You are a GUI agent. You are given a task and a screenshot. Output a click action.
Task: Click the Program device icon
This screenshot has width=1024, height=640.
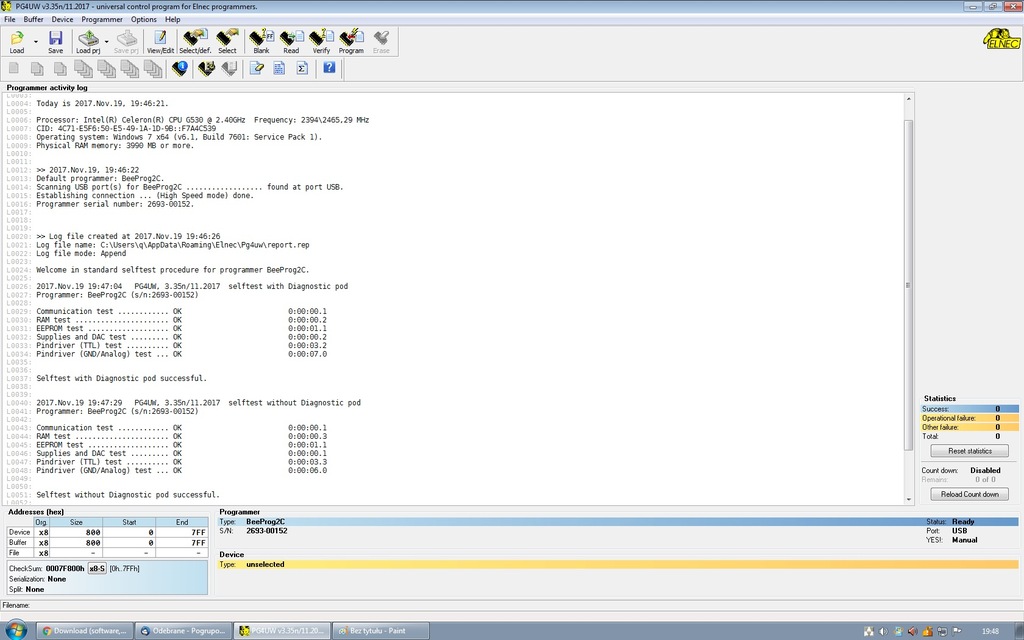[351, 42]
